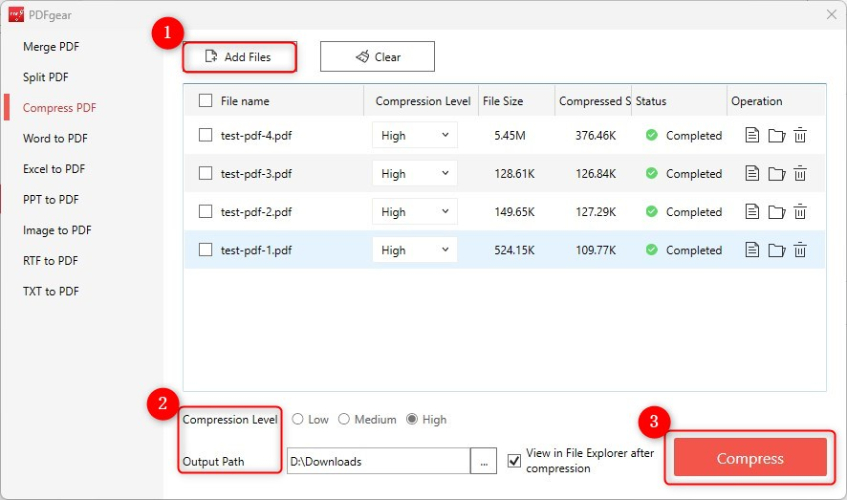Open compressed file for test-pdf-3.pdf

click(752, 173)
